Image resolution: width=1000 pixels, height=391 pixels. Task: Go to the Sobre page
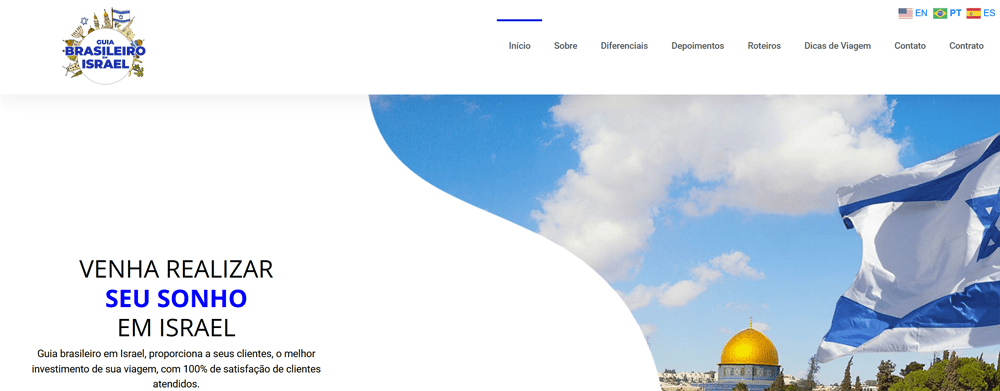point(565,46)
